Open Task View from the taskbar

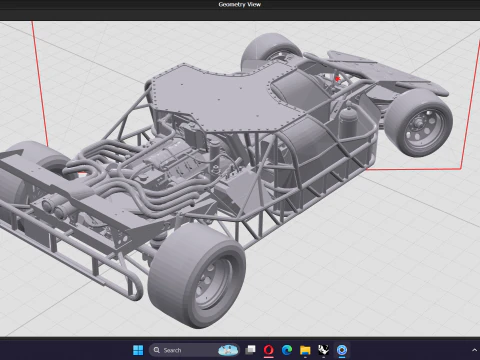pyautogui.click(x=250, y=350)
